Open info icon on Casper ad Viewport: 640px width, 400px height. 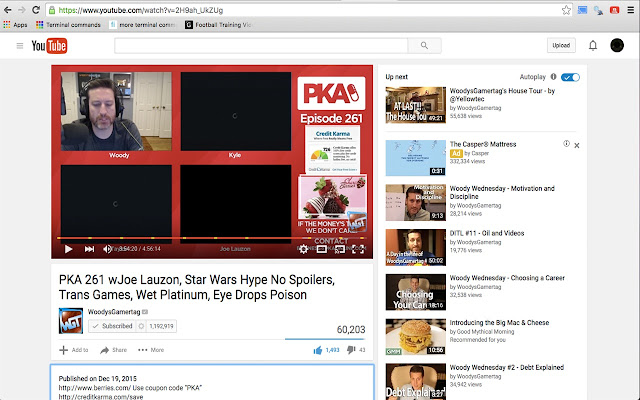(x=566, y=144)
